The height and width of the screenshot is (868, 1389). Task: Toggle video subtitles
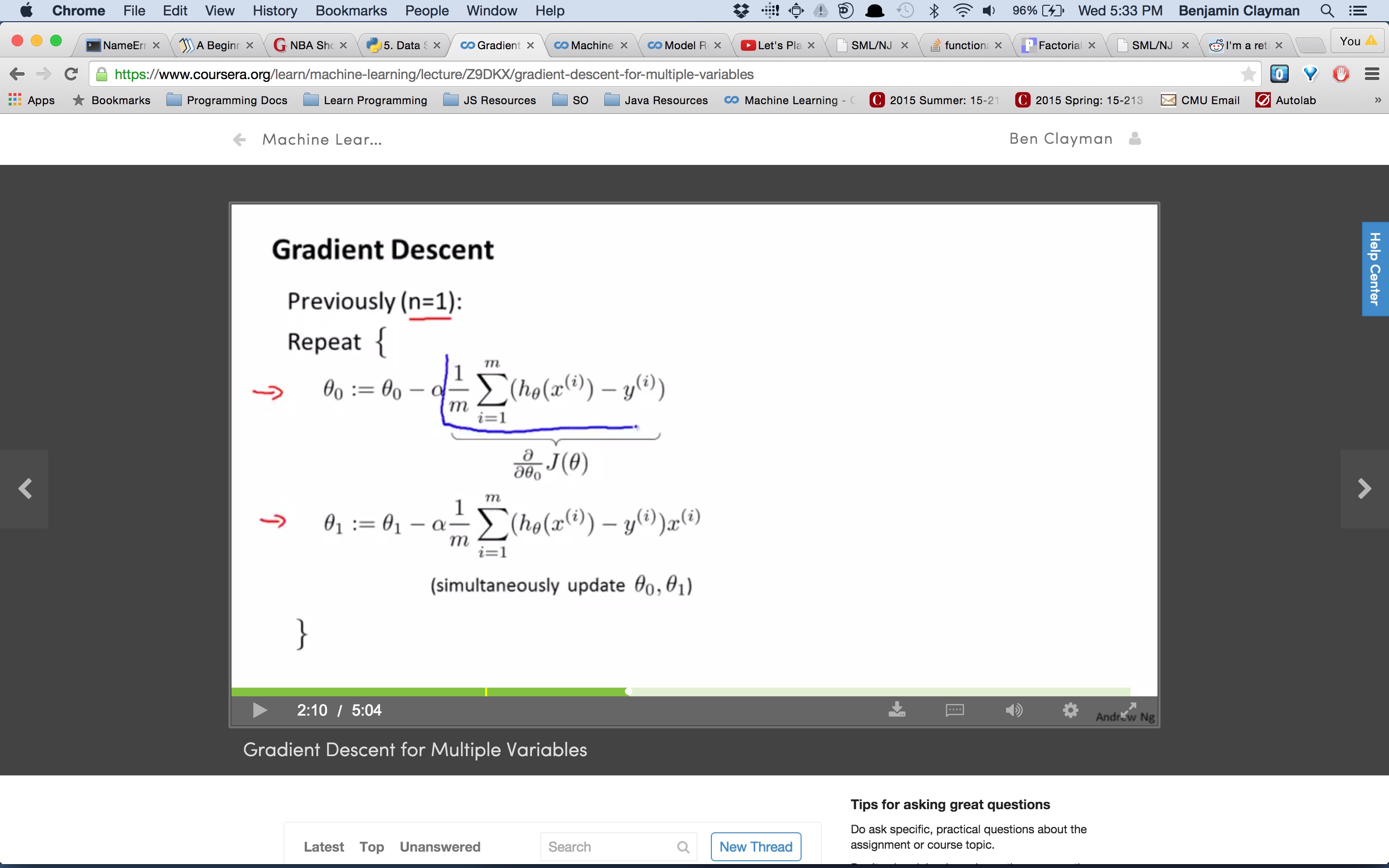[x=954, y=710]
